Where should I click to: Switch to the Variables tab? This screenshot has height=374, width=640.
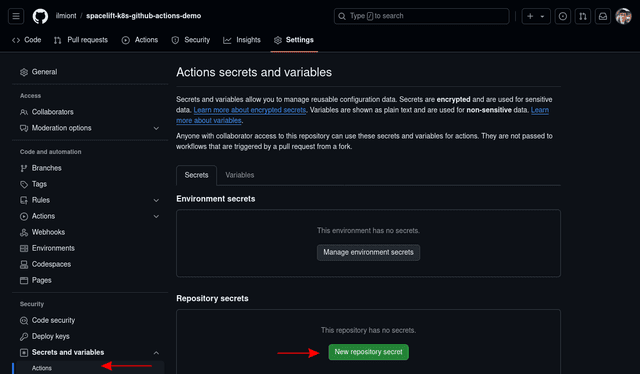[x=240, y=175]
